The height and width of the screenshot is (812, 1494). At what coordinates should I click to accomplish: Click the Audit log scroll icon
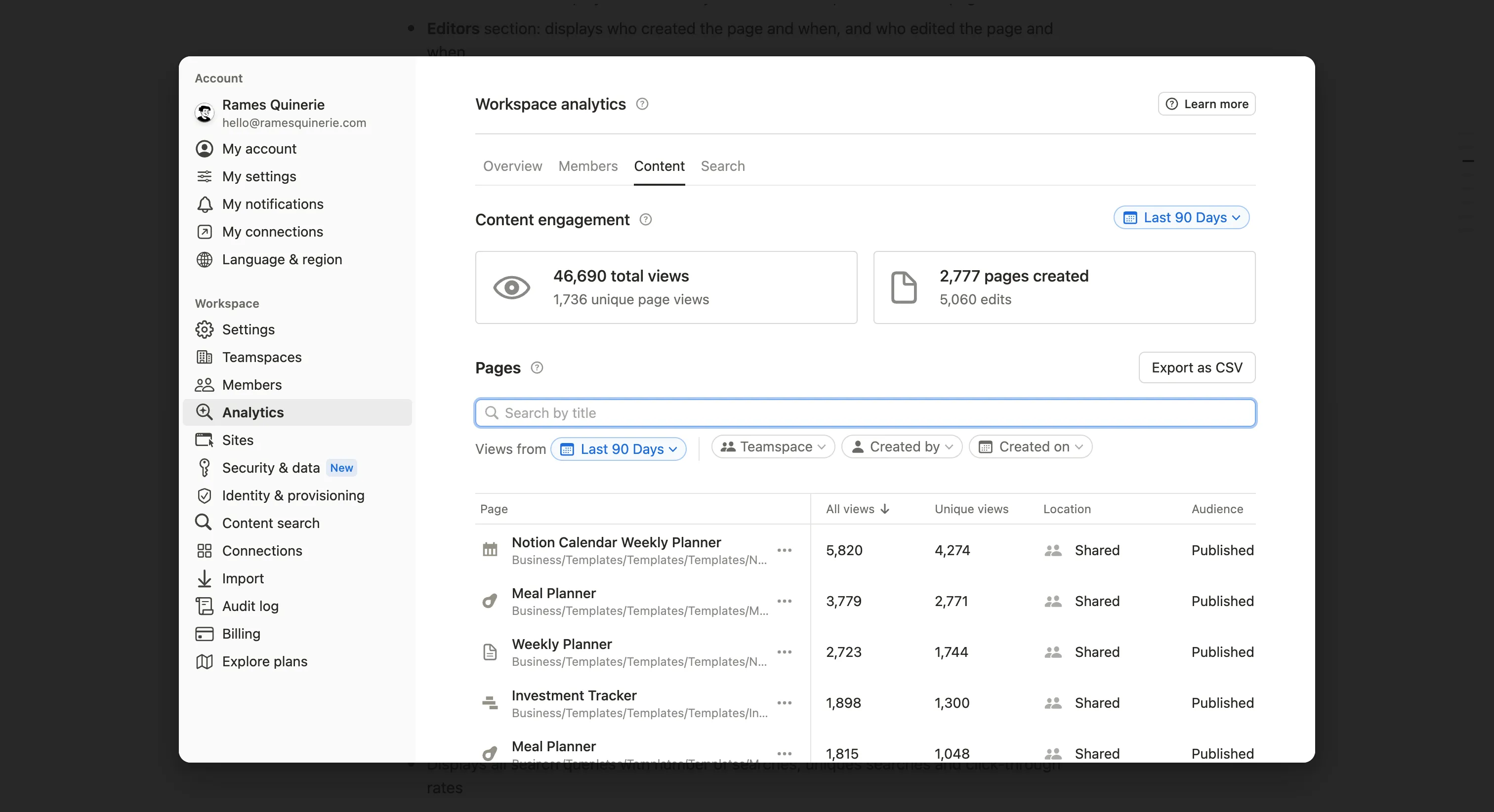[204, 606]
